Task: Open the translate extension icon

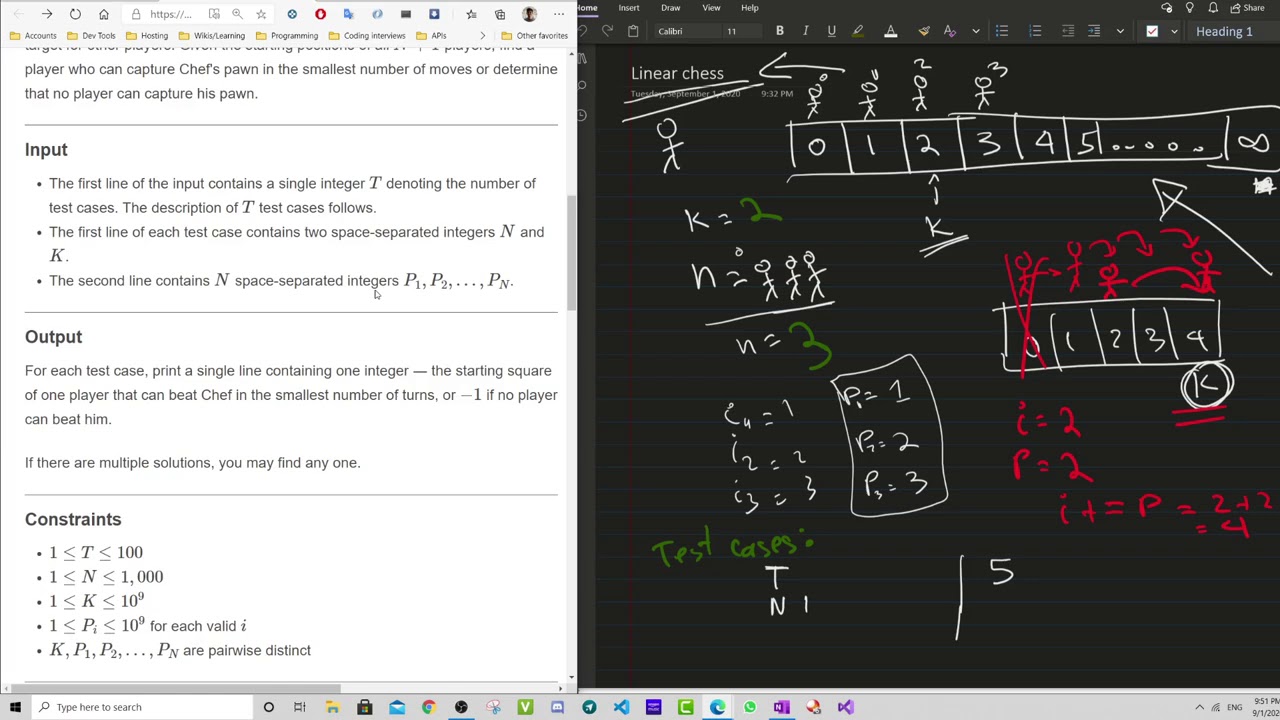Action: point(348,14)
